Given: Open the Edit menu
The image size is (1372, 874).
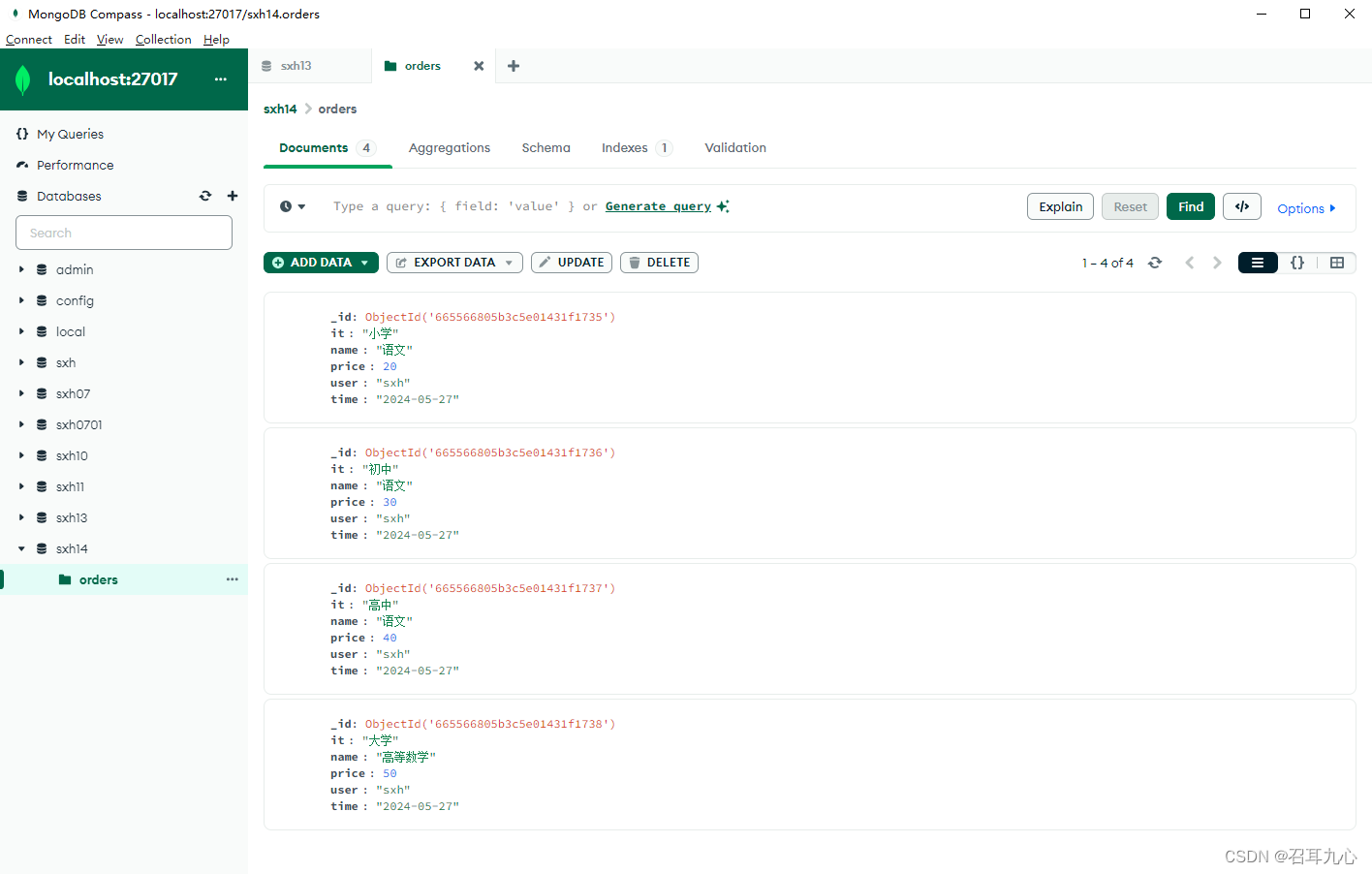Looking at the screenshot, I should point(75,40).
